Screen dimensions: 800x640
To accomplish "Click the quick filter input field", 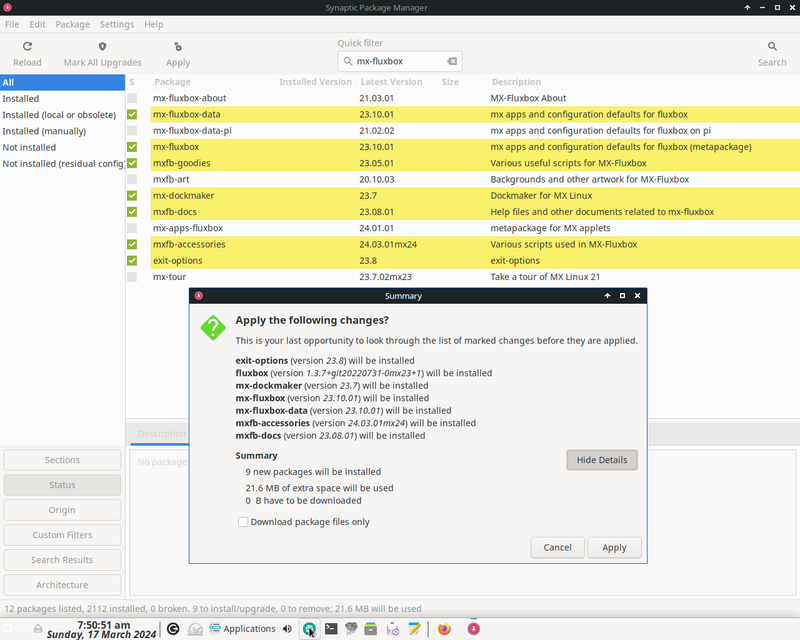I will pyautogui.click(x=400, y=61).
